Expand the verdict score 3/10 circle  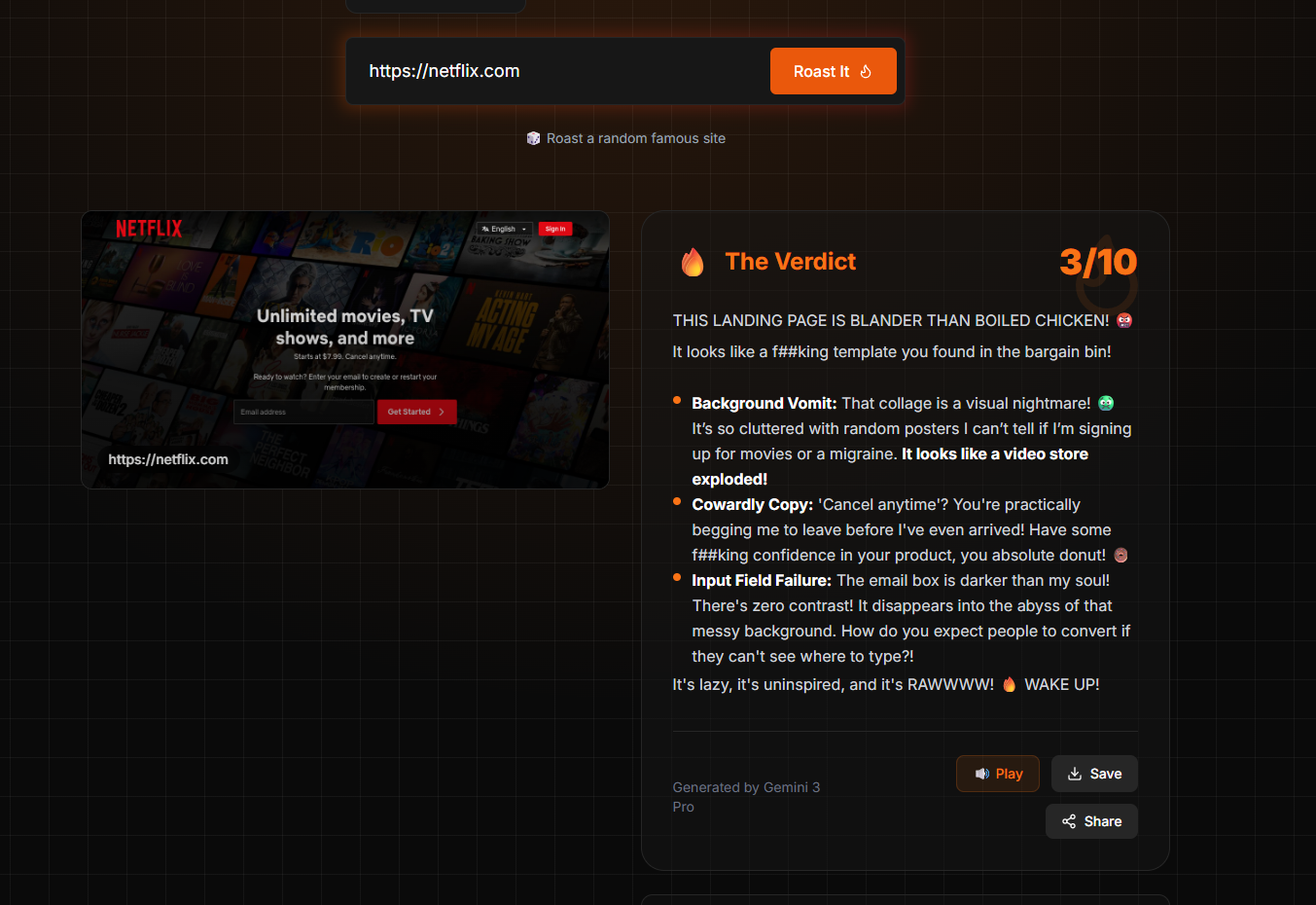pyautogui.click(x=1098, y=262)
